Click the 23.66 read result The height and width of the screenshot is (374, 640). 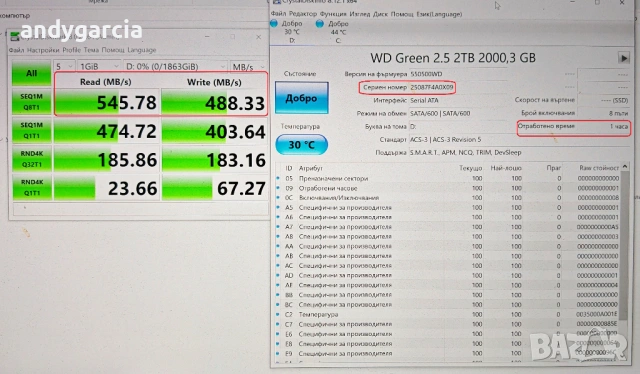click(107, 188)
